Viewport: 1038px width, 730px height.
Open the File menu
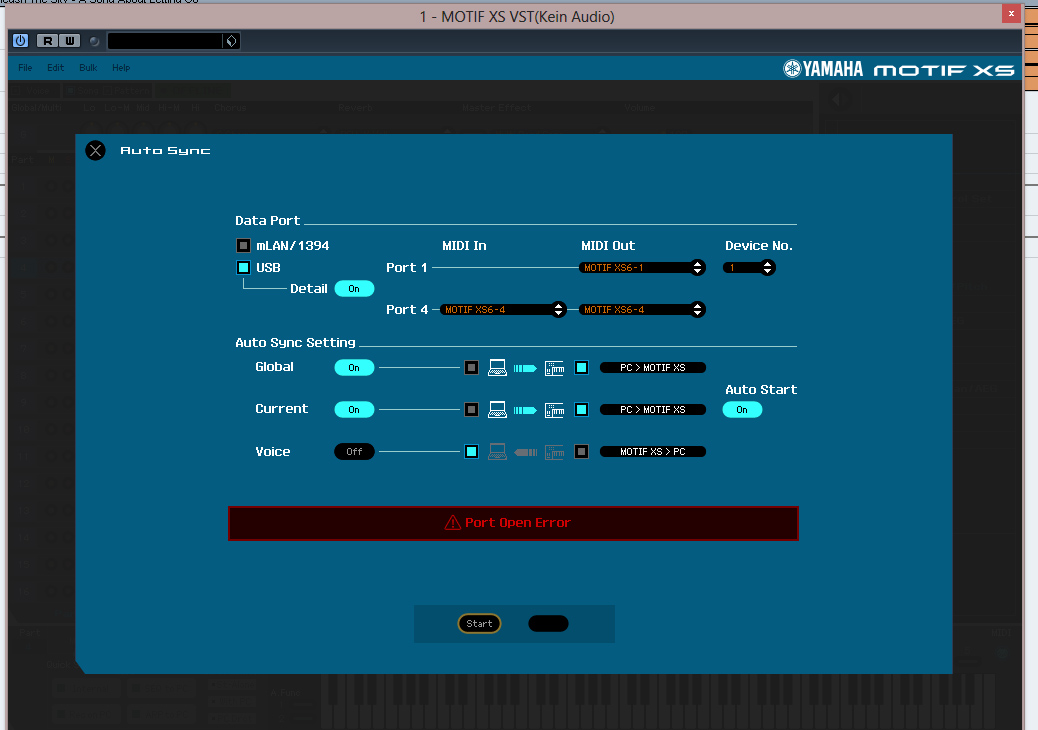point(25,68)
